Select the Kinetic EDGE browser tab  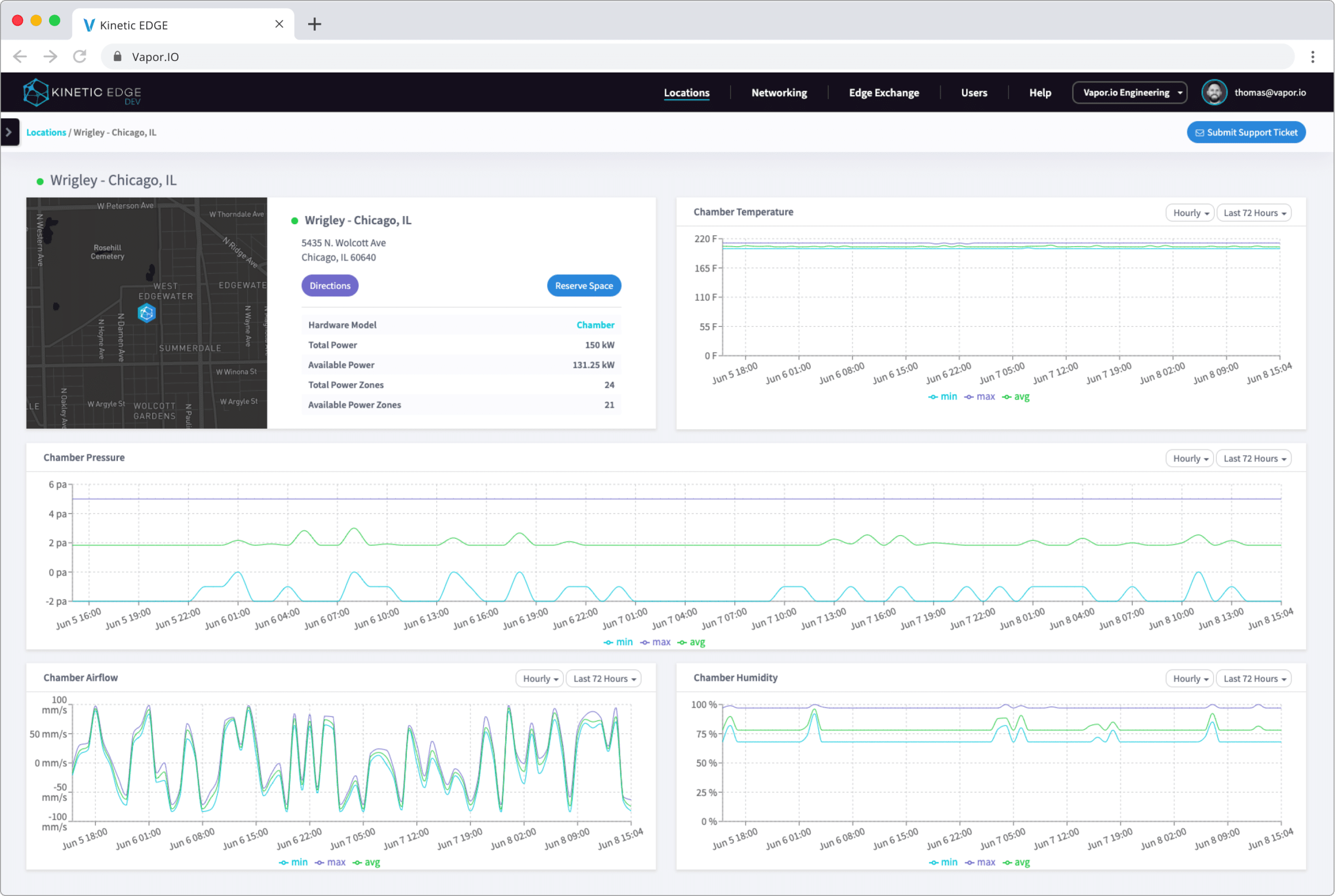tap(184, 25)
